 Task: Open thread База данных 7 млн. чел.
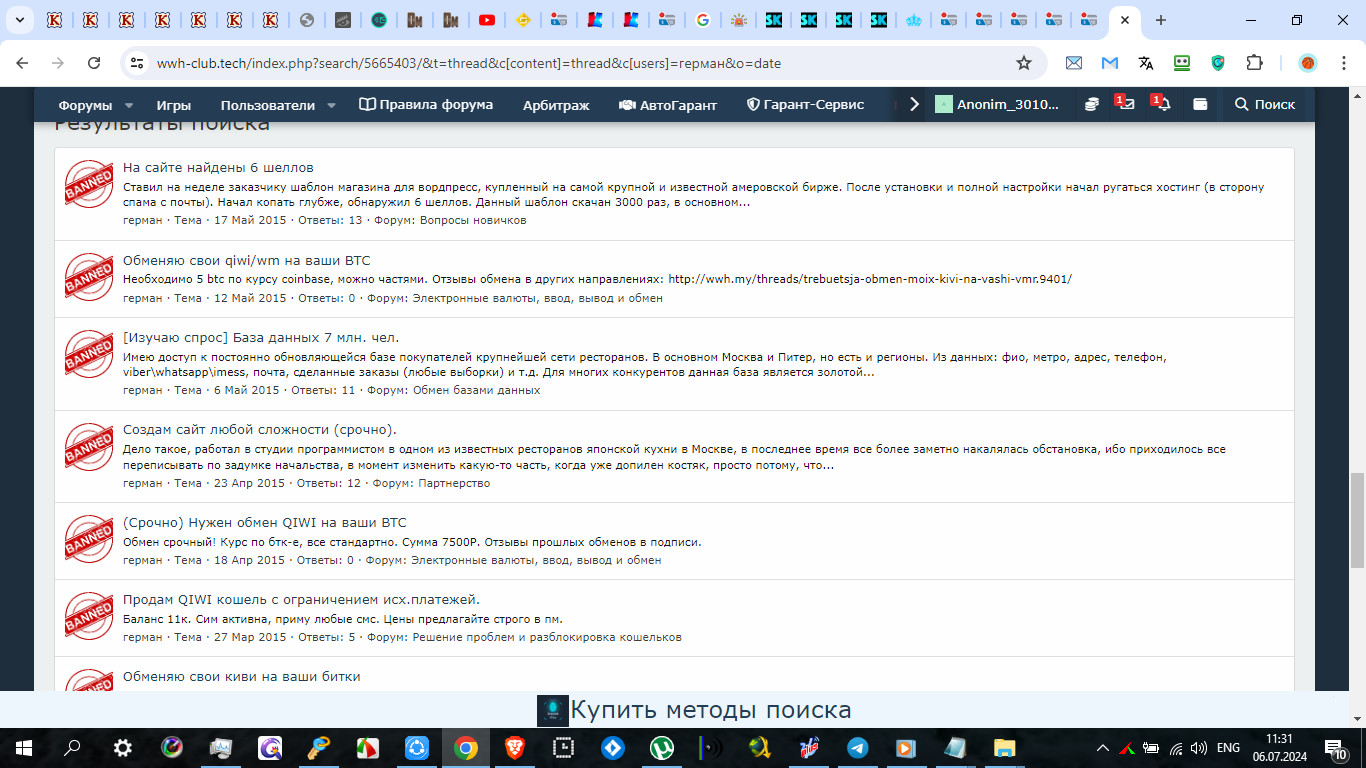261,337
